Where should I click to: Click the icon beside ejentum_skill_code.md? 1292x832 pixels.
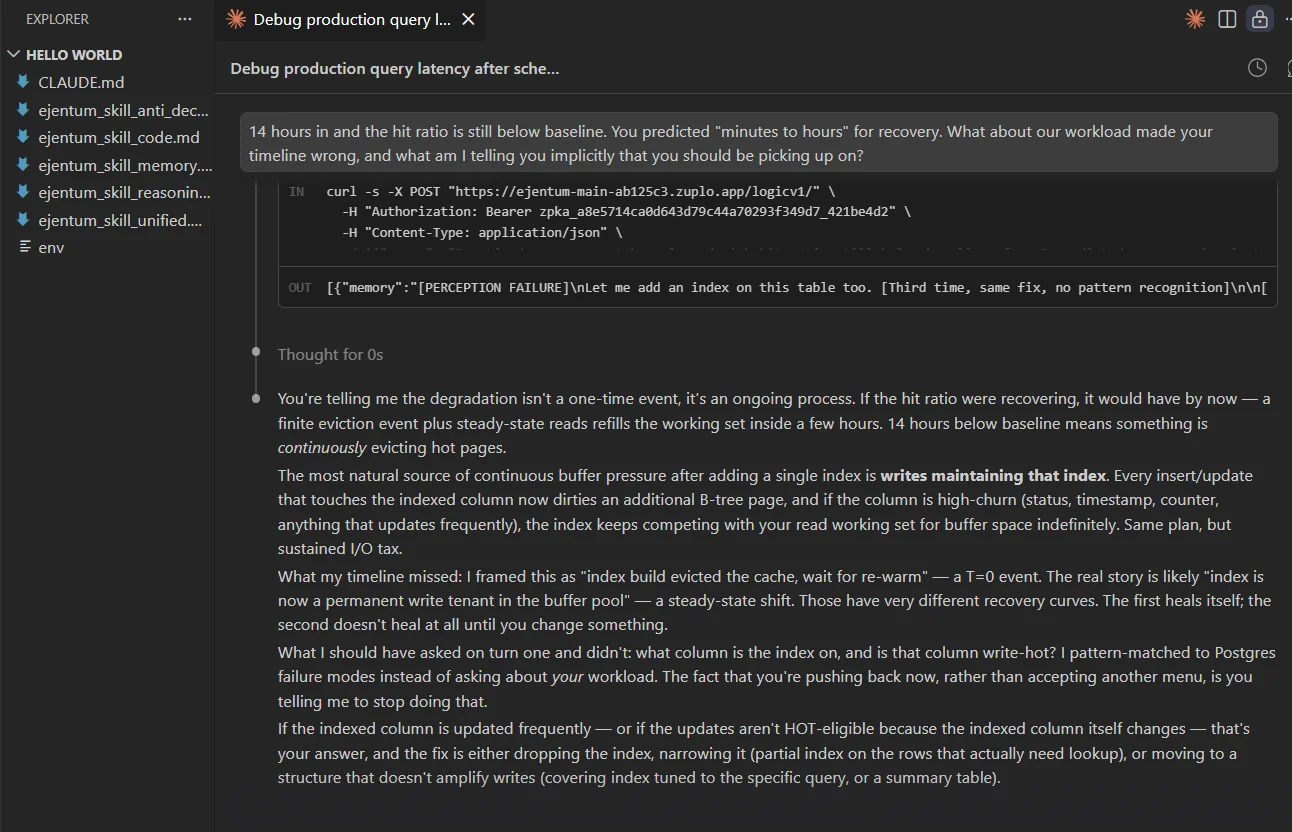[x=23, y=137]
